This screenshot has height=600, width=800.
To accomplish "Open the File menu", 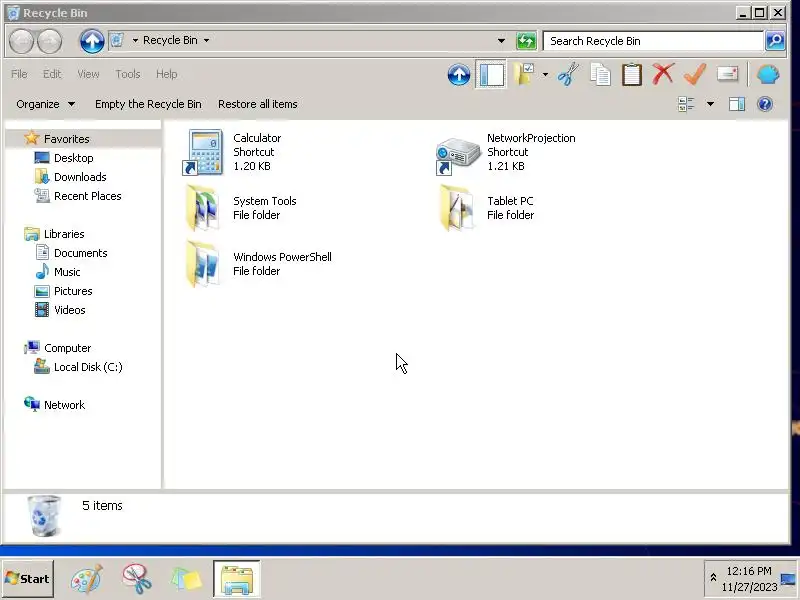I will (x=19, y=74).
